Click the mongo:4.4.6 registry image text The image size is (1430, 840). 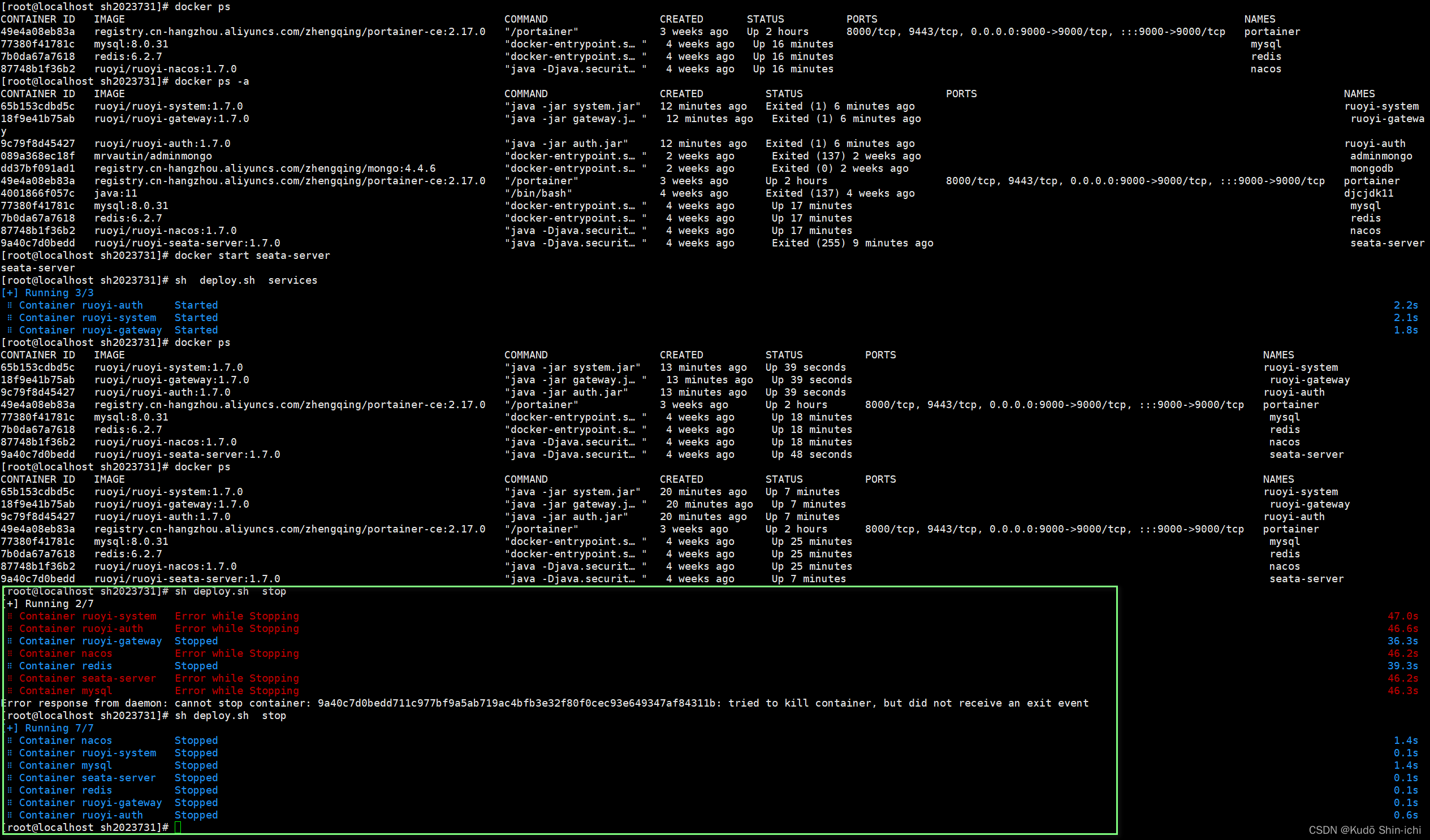tap(265, 168)
